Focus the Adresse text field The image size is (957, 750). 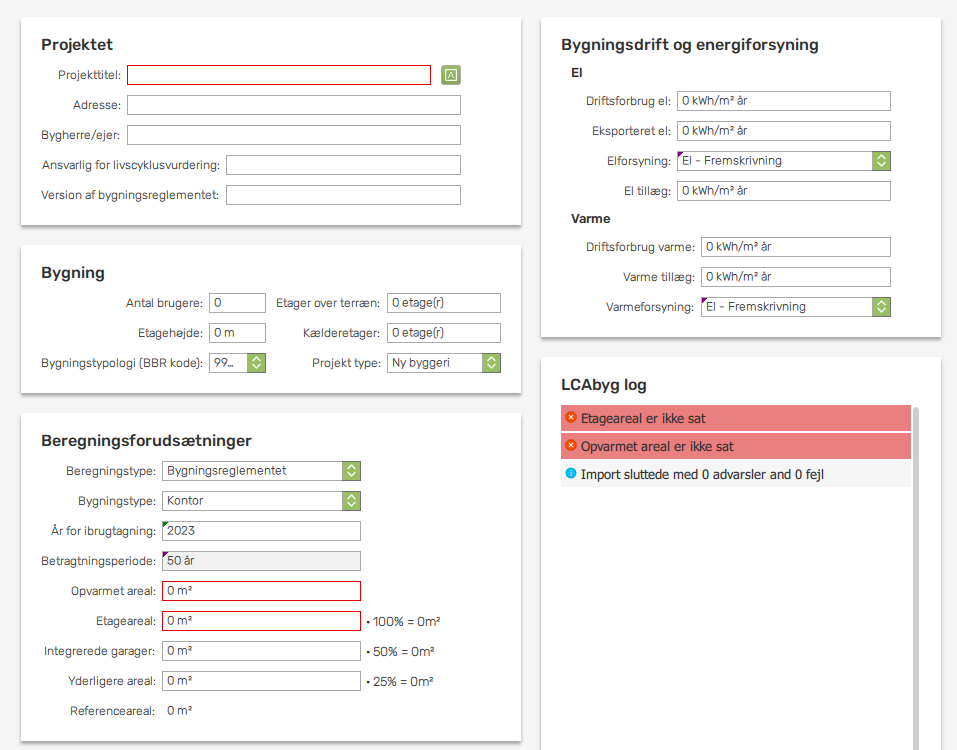[x=294, y=105]
